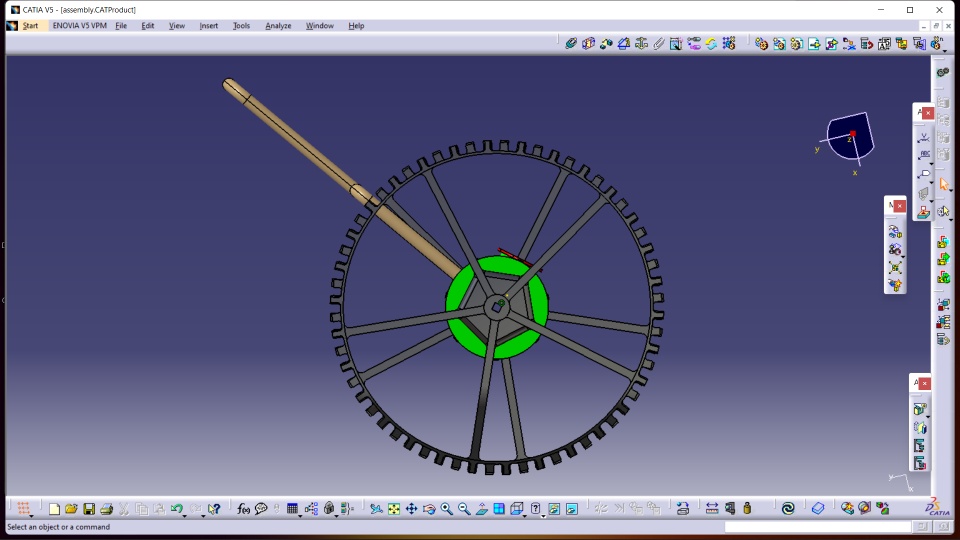Click the Zoom Out magnifier
The height and width of the screenshot is (540, 960).
pyautogui.click(x=464, y=509)
